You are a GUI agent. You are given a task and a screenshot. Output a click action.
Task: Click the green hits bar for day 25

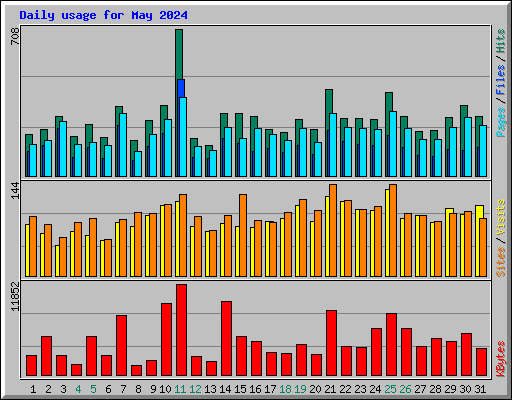pos(389,102)
